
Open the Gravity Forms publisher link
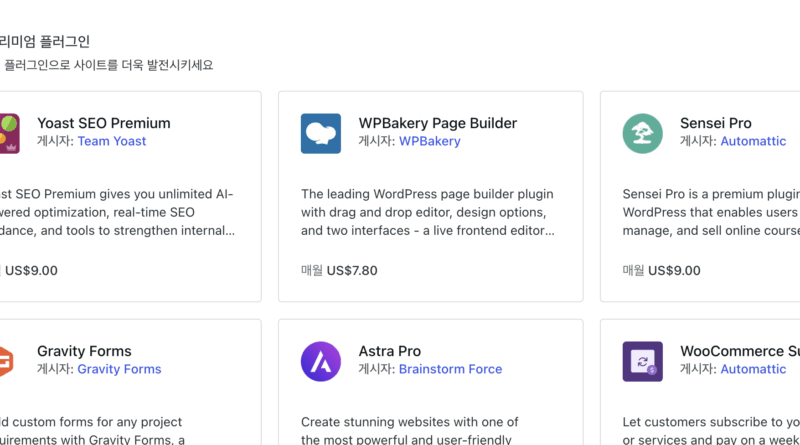pos(119,369)
